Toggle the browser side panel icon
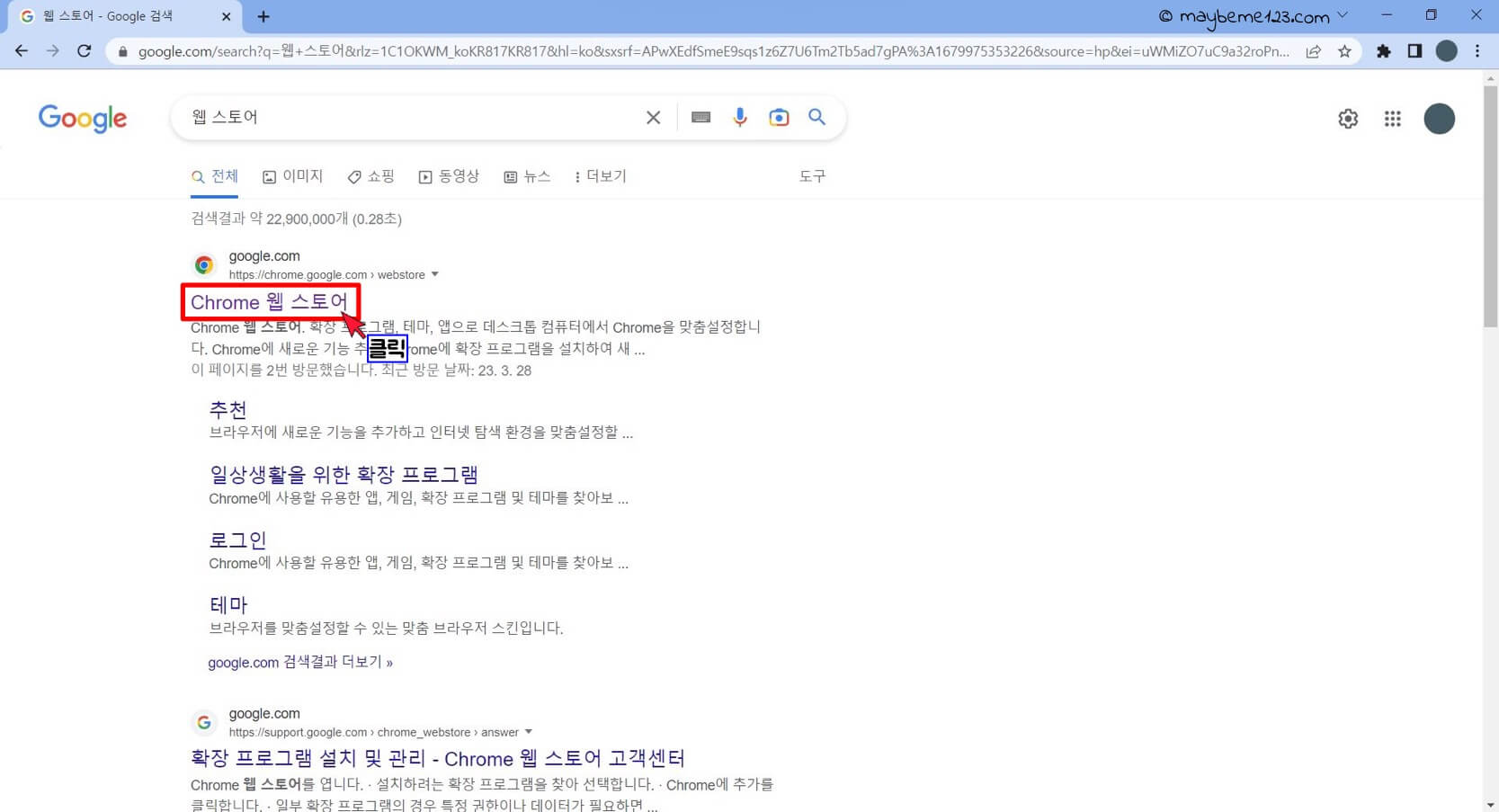This screenshot has height=812, width=1499. [1414, 51]
